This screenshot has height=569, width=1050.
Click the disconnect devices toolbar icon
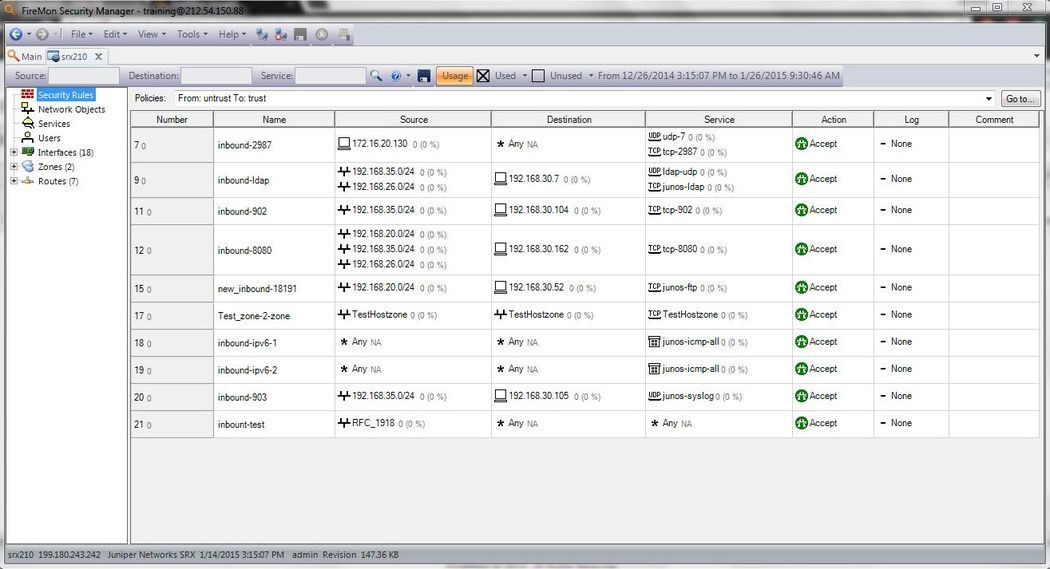[x=281, y=34]
